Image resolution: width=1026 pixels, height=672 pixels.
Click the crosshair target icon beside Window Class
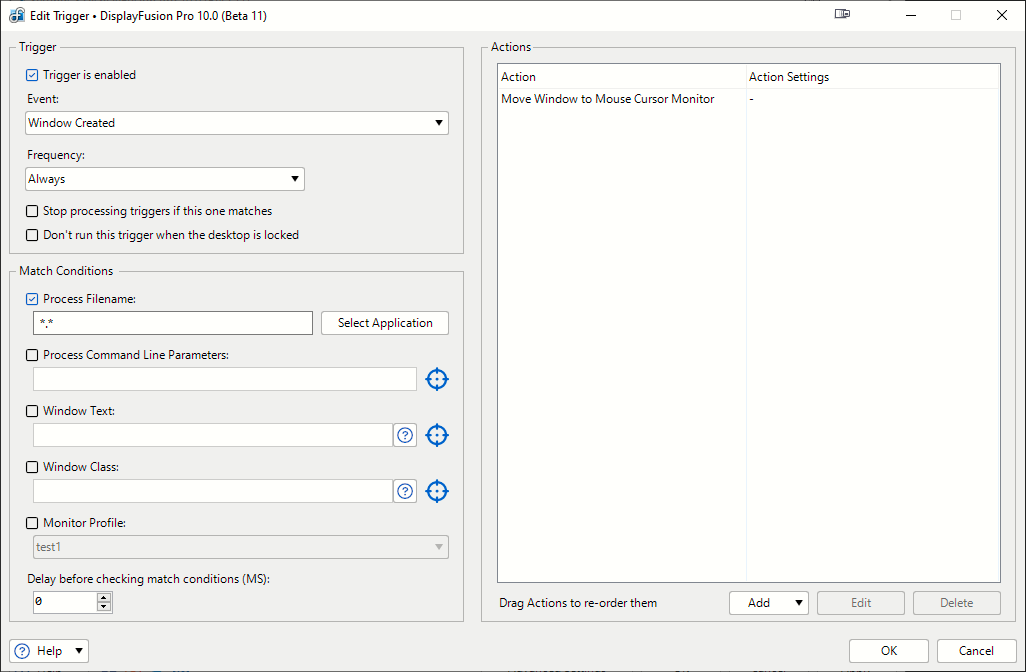pyautogui.click(x=437, y=491)
